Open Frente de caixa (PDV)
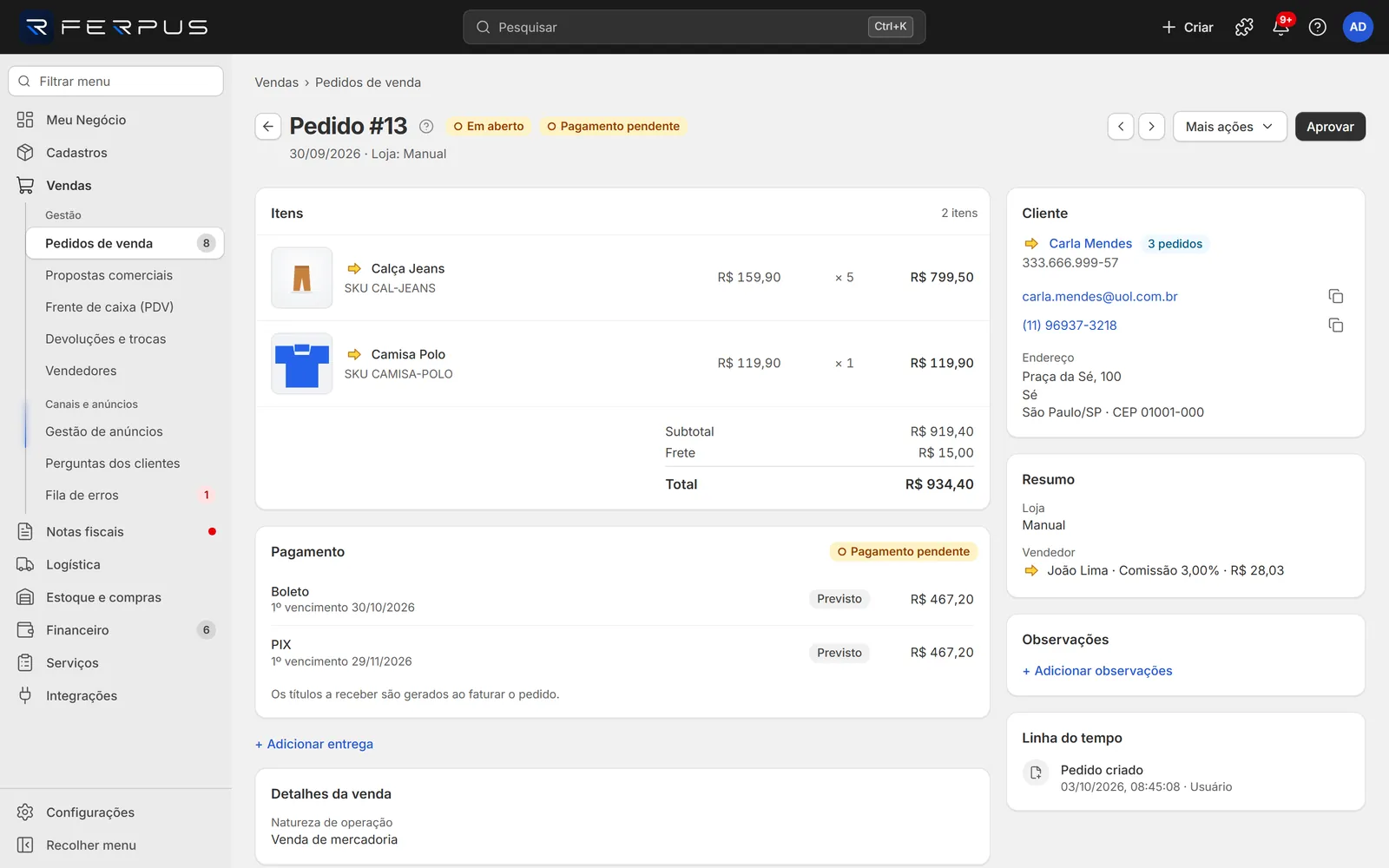The width and height of the screenshot is (1389, 868). 125,307
